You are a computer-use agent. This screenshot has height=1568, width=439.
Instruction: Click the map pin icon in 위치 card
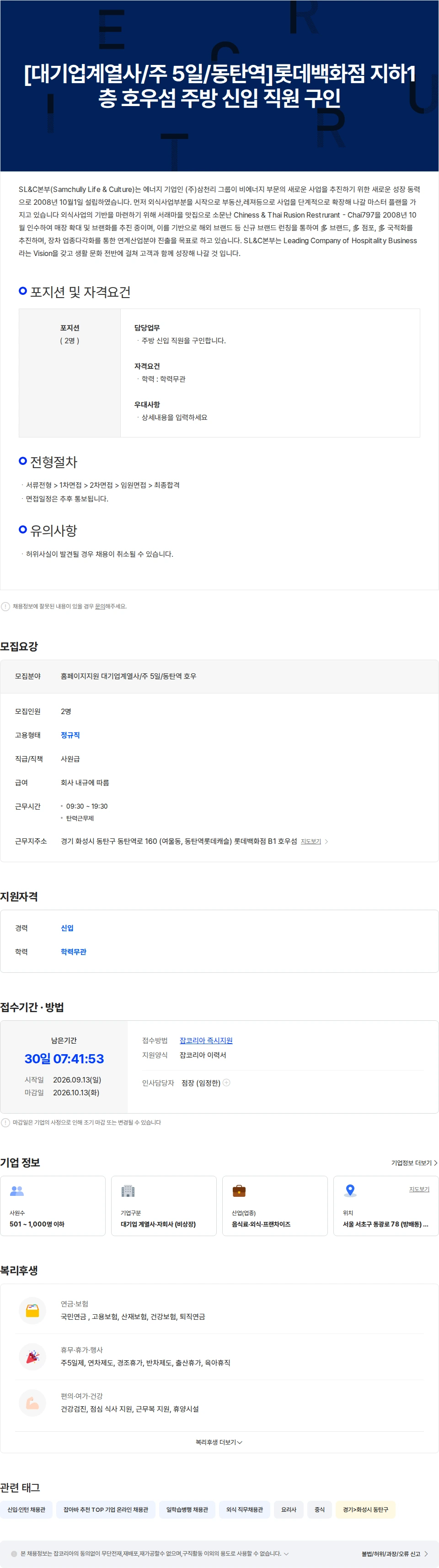[350, 1190]
